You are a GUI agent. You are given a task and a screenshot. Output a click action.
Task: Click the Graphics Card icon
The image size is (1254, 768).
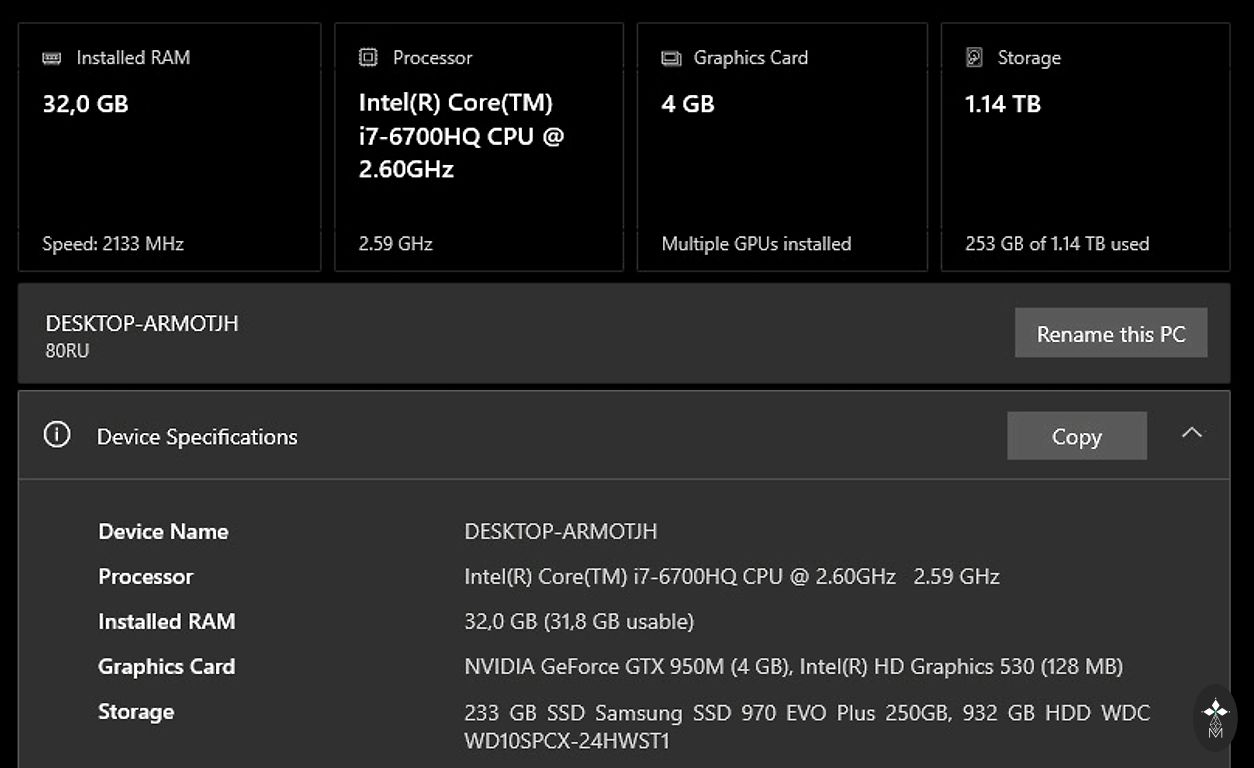[x=671, y=58]
